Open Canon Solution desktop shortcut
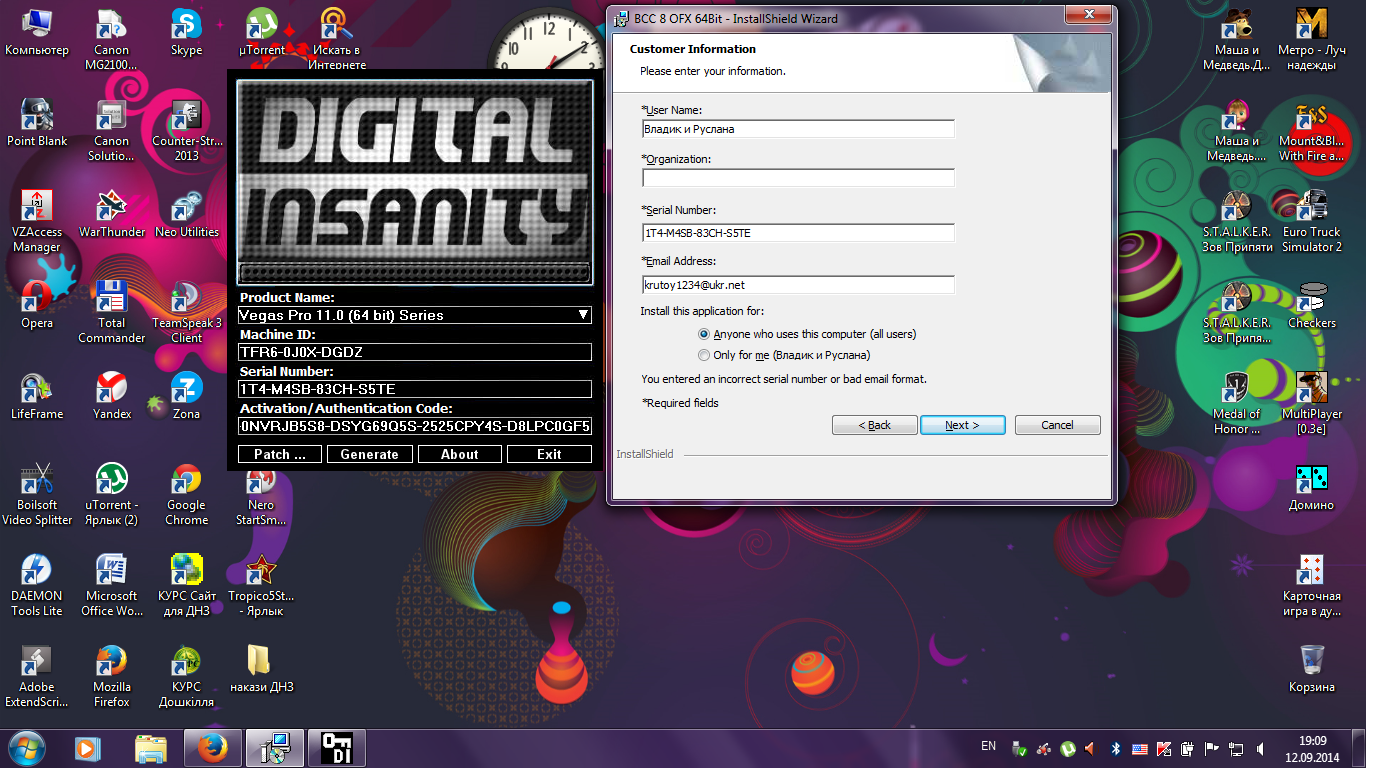This screenshot has width=1392, height=784. coord(112,131)
